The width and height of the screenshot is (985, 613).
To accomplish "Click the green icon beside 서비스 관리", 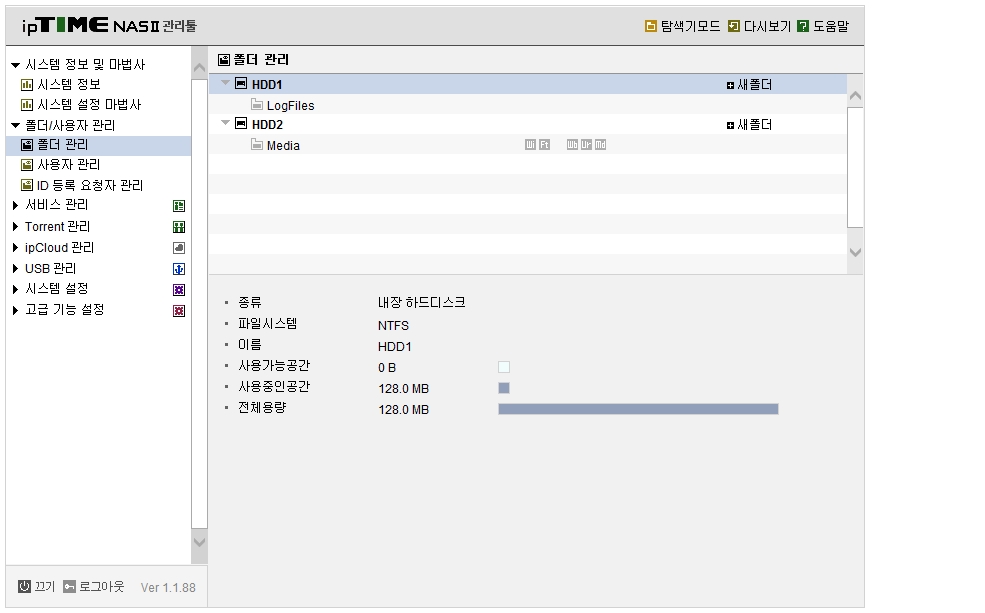I will point(179,206).
